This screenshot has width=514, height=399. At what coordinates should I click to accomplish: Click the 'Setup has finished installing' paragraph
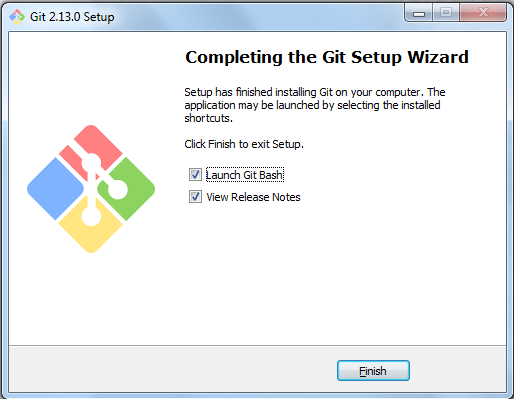(x=315, y=105)
